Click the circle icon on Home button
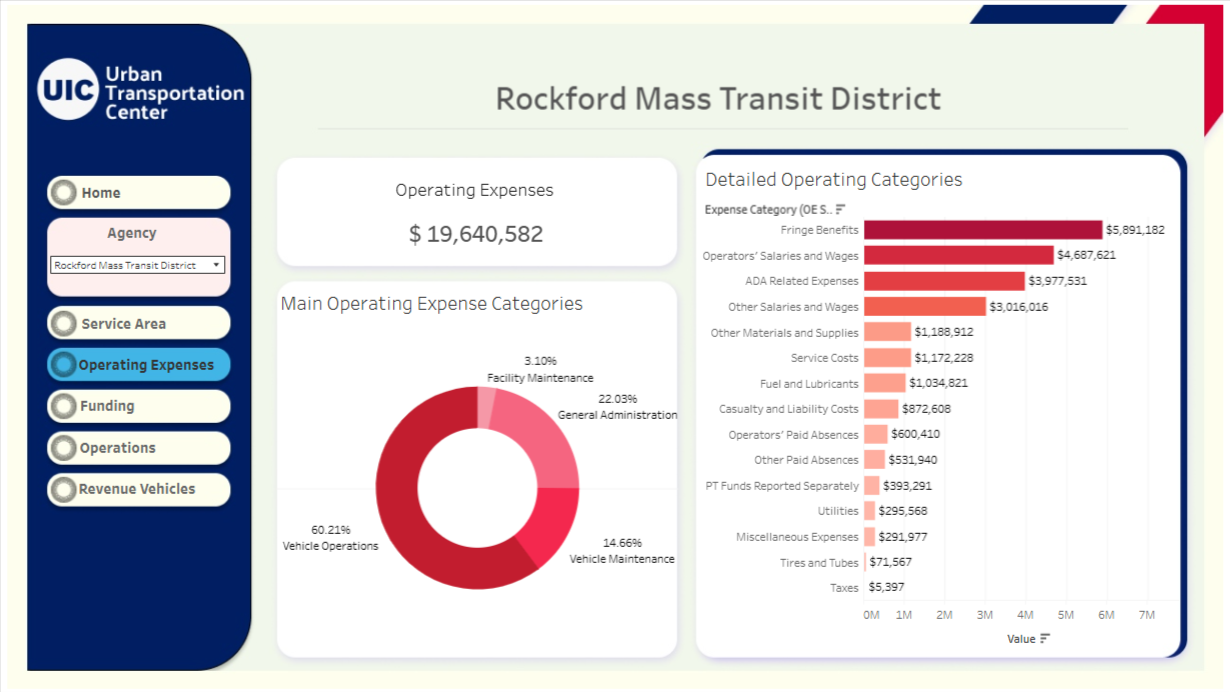 (64, 193)
